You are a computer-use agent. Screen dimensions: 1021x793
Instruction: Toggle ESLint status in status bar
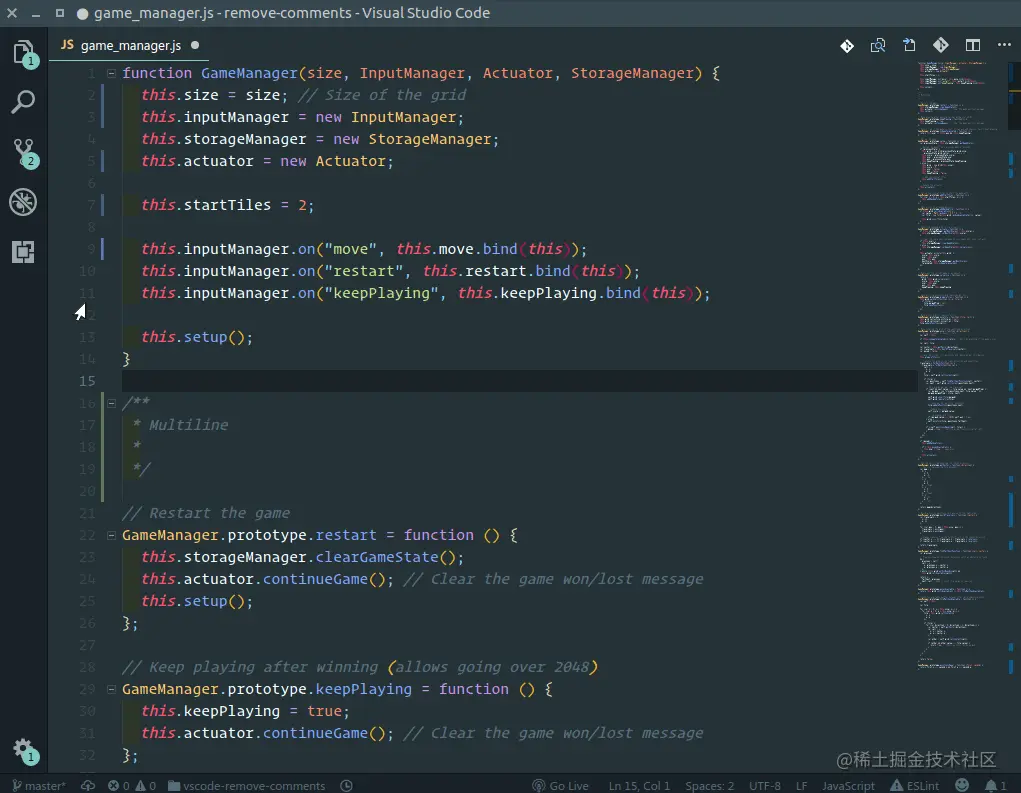tap(915, 785)
